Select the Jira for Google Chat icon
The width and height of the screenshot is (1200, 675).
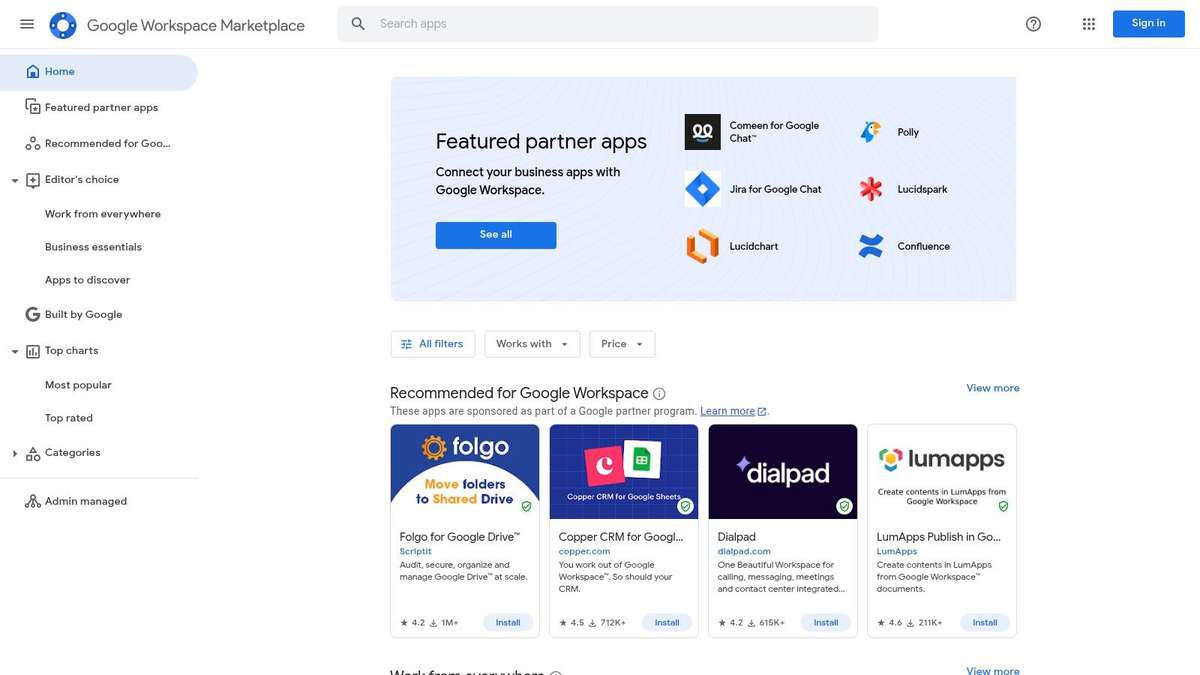click(x=702, y=188)
